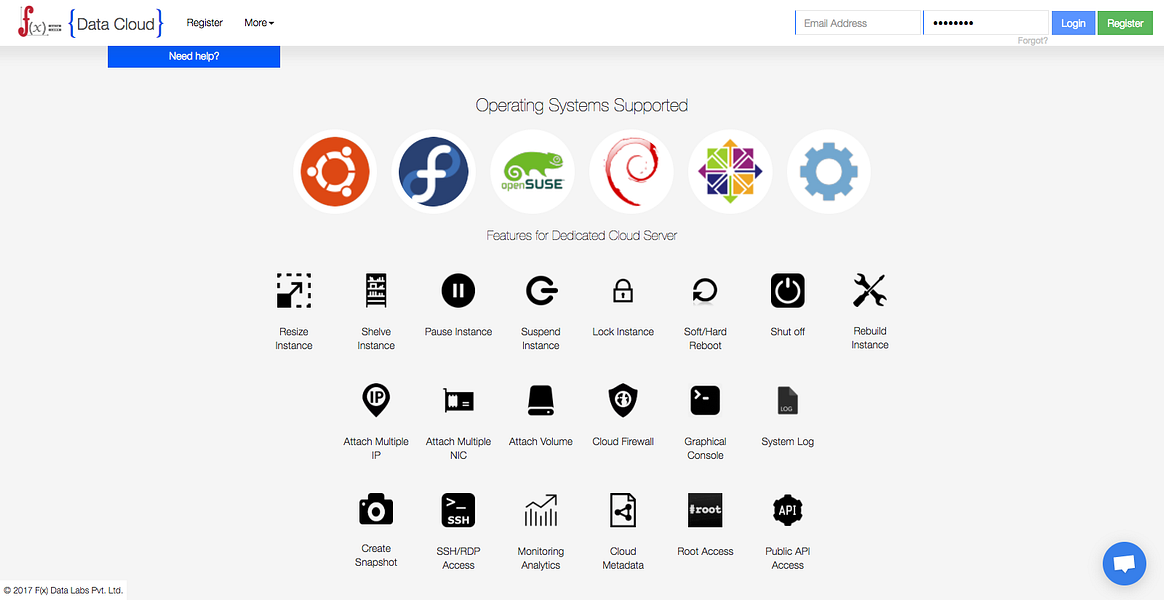The image size is (1164, 600).
Task: Click the Need help? button
Action: [x=194, y=56]
